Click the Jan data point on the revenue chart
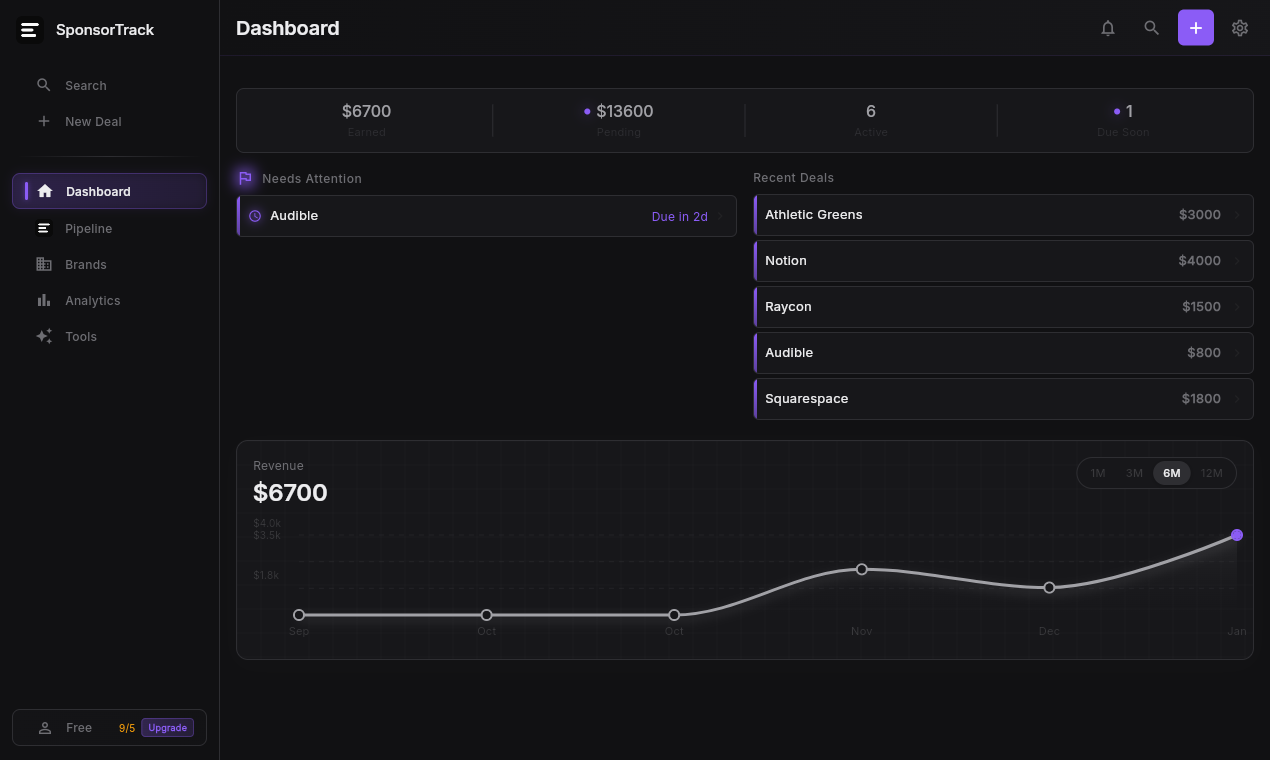Image resolution: width=1270 pixels, height=760 pixels. tap(1237, 535)
